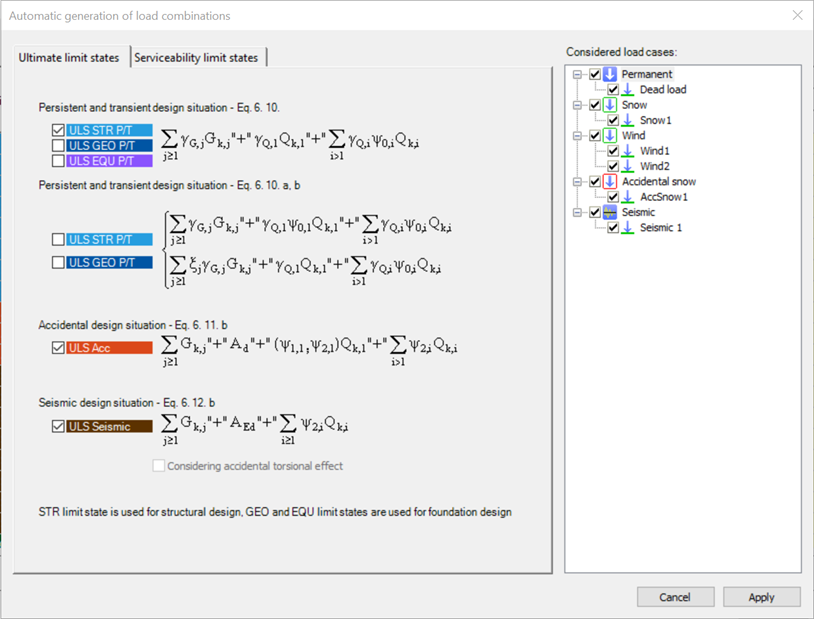
Task: Select the Seismic 1 tree item label
Action: tap(661, 227)
